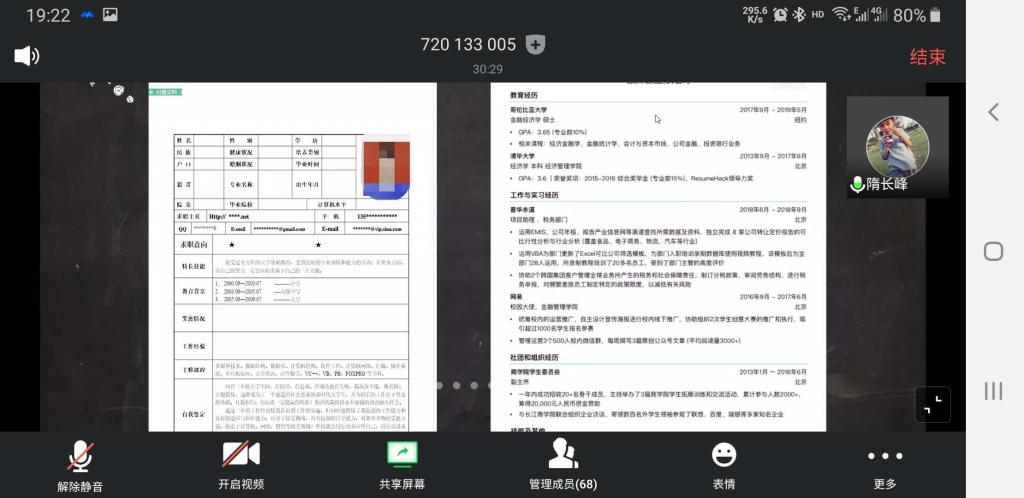Unmute the microphone
Viewport: 1024px width, 498px height.
80,464
